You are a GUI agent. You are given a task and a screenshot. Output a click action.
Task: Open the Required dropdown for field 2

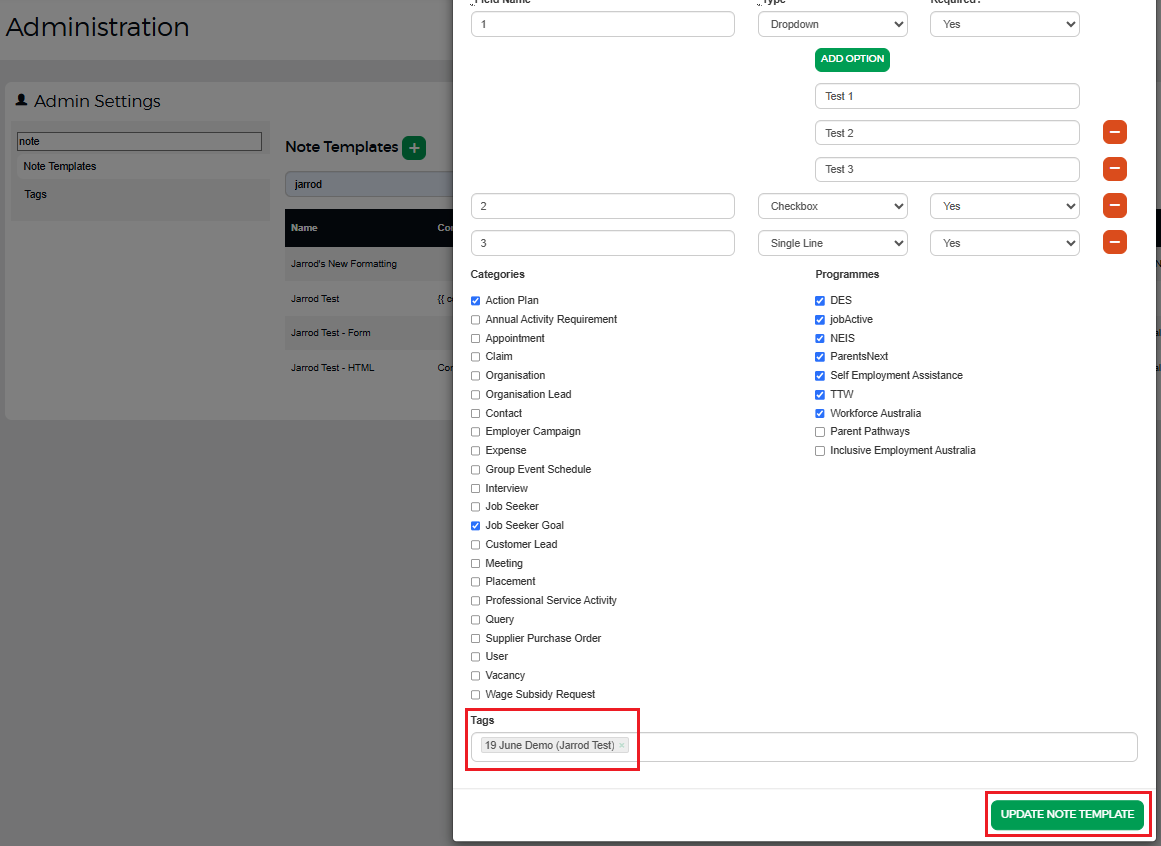coord(1005,207)
